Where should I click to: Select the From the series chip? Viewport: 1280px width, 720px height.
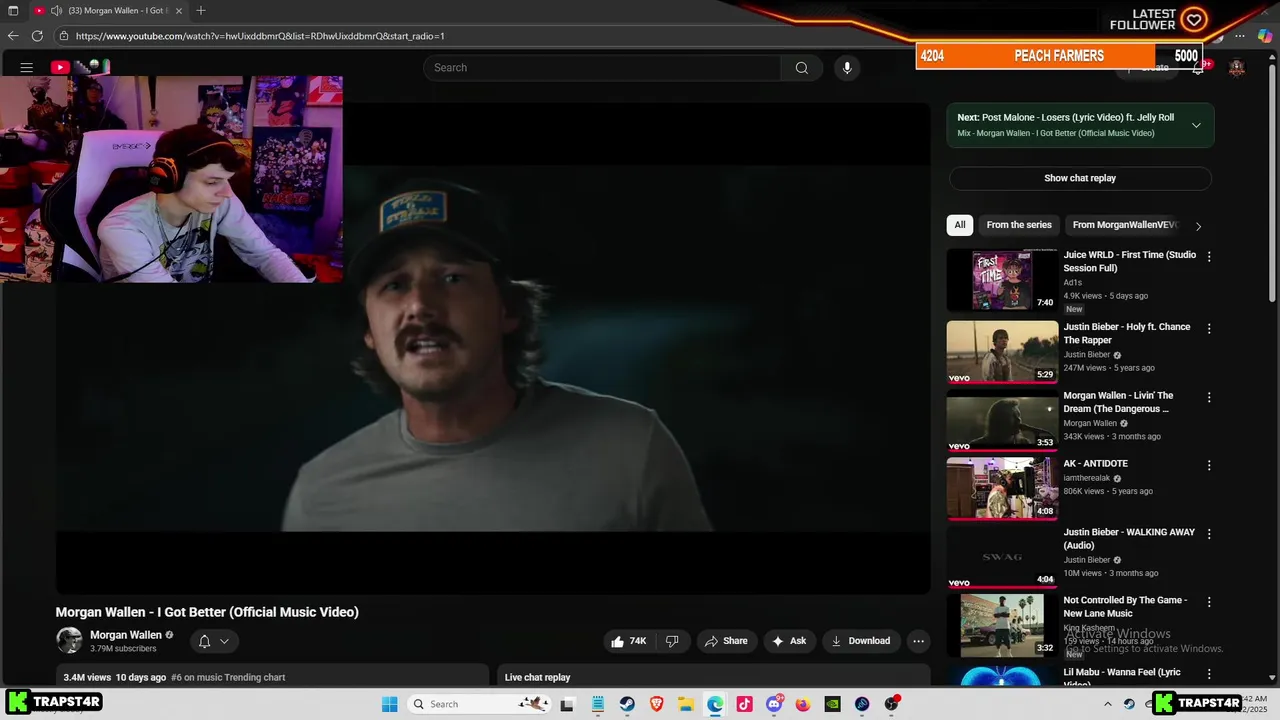[1019, 225]
